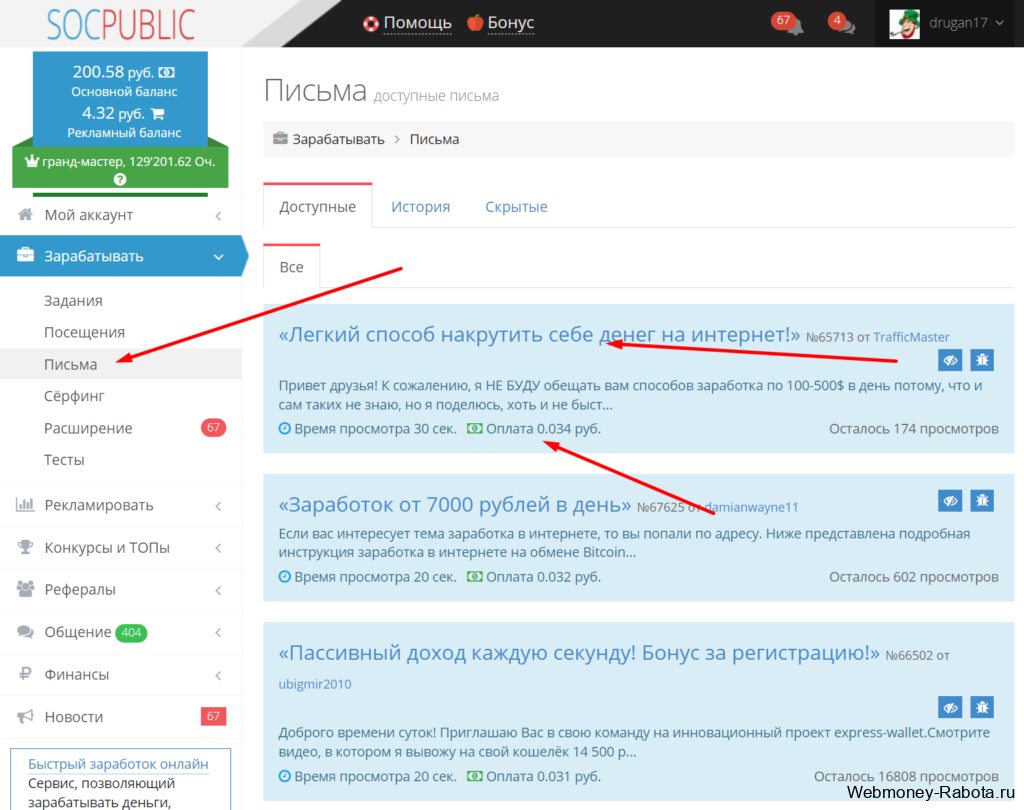Click the bar chart icon for Рекламировать

25,504
